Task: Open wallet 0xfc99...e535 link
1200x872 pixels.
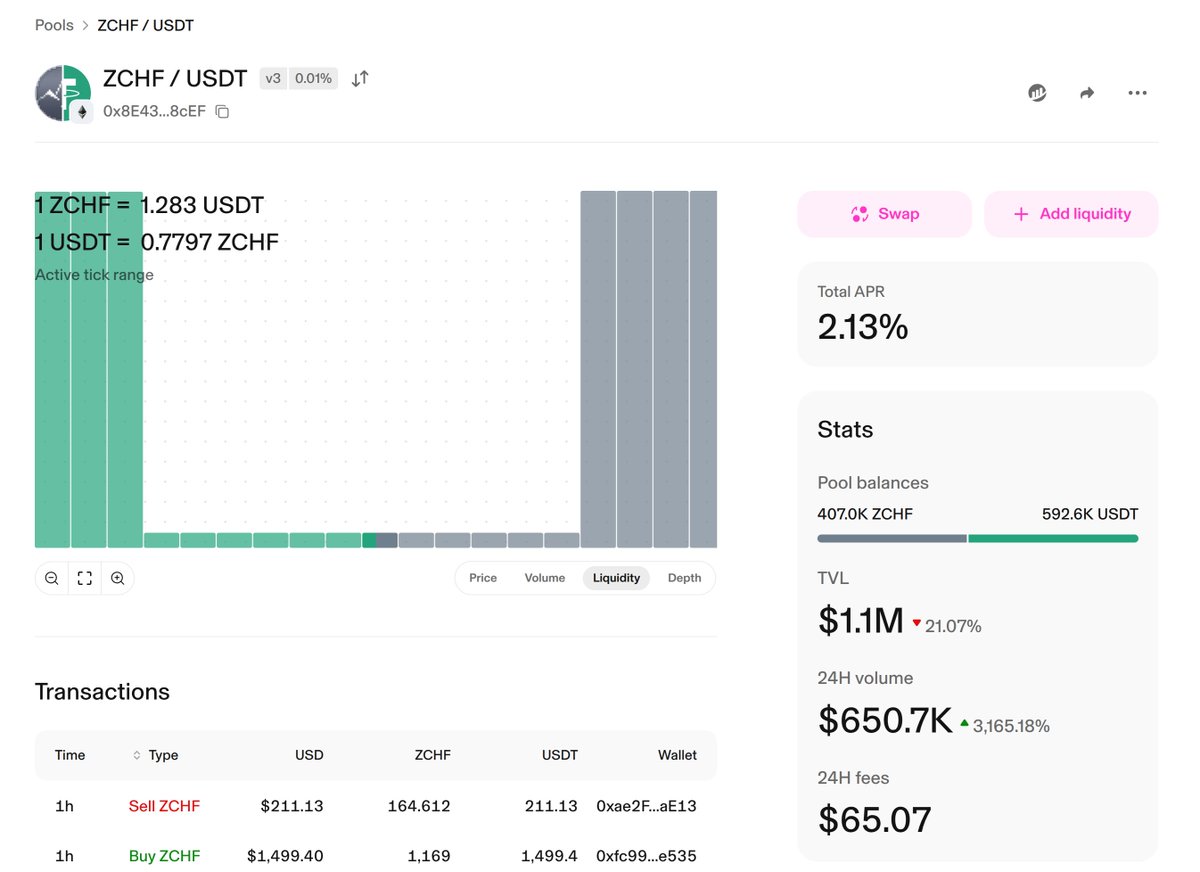Action: coord(646,856)
